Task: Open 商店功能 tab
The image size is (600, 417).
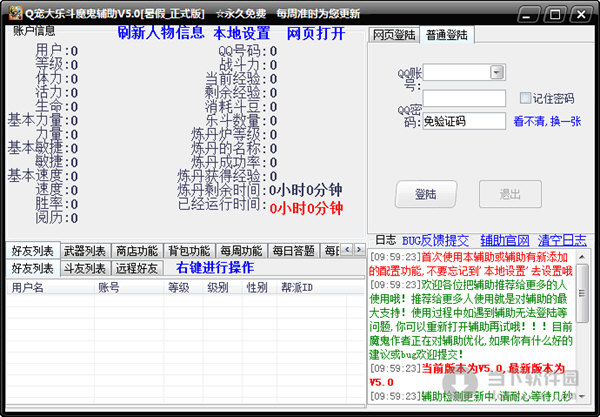Action: tap(137, 251)
